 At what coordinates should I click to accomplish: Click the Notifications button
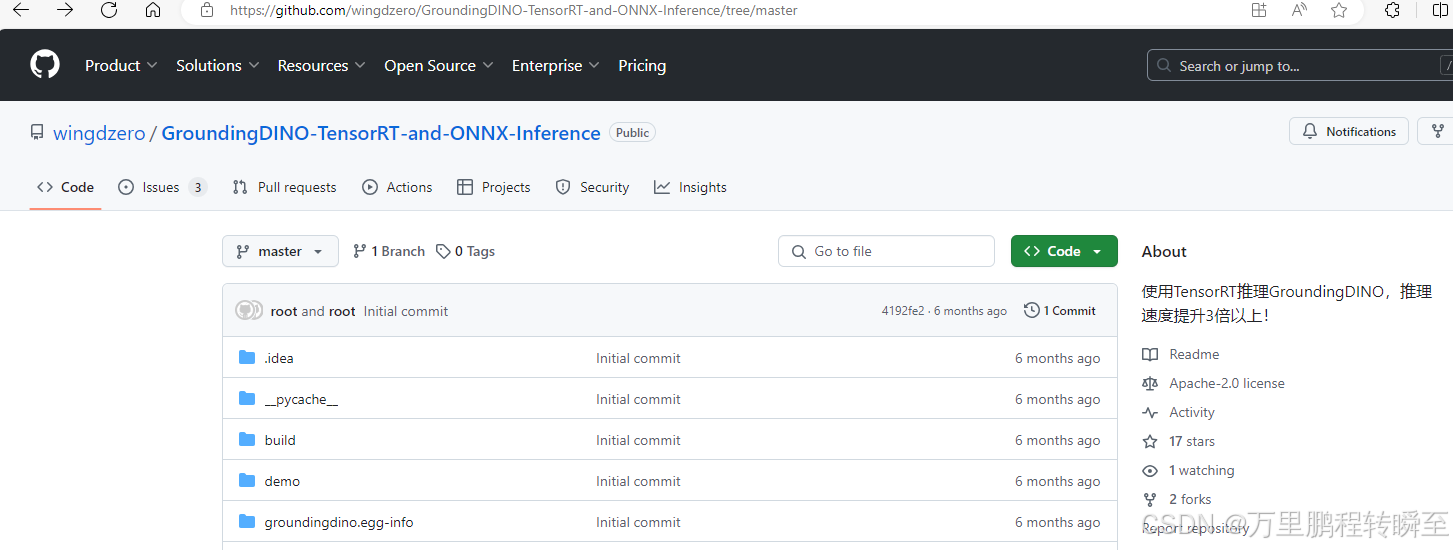(x=1349, y=131)
